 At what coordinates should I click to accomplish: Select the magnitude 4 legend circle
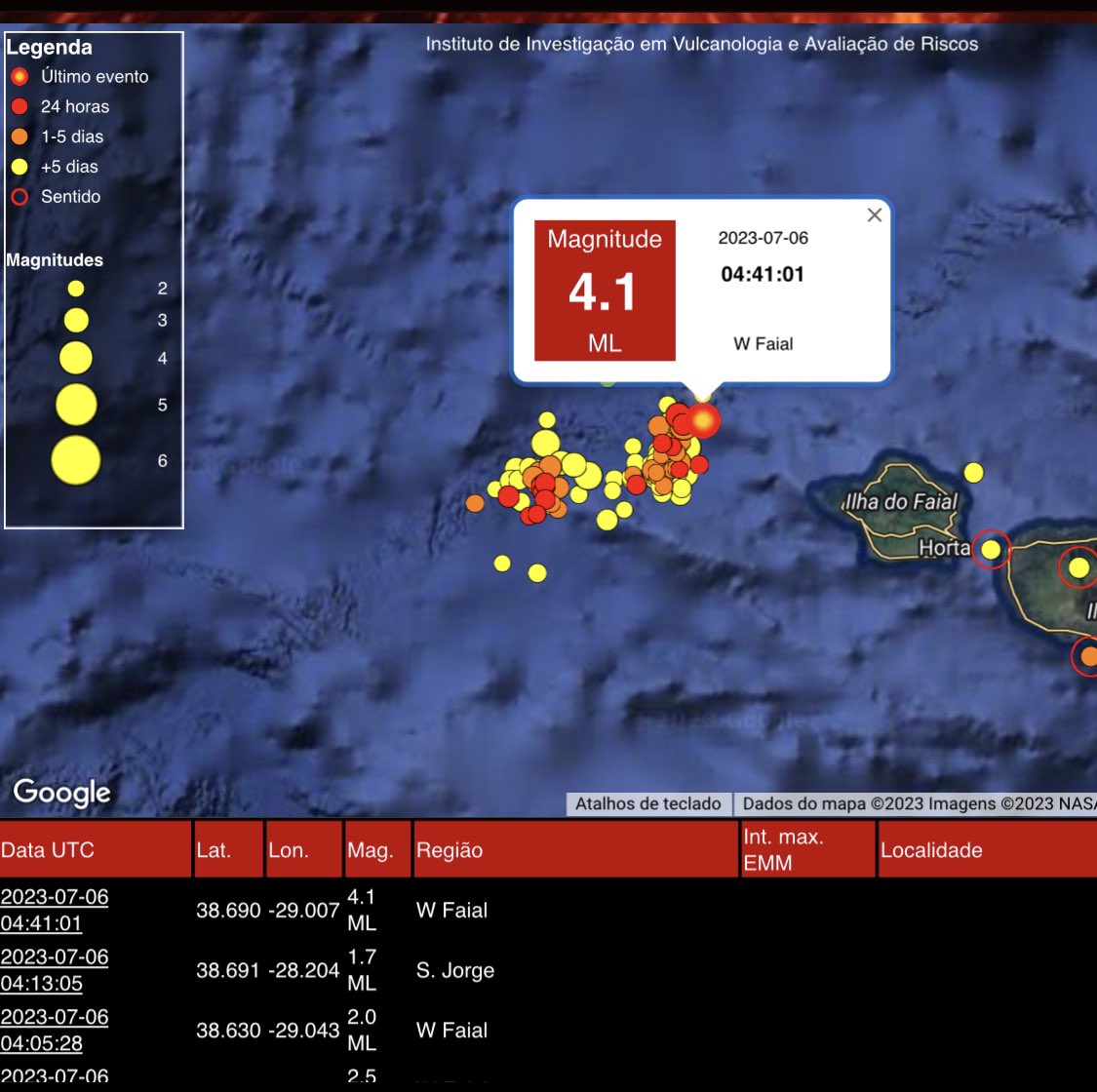pos(74,358)
